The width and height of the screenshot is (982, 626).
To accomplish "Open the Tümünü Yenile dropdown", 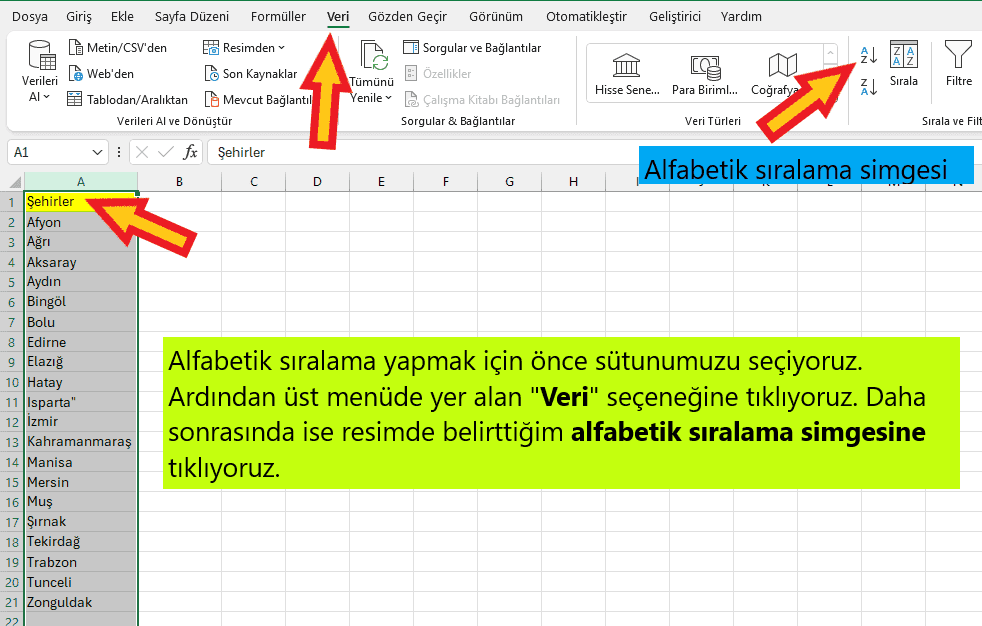I will [372, 98].
